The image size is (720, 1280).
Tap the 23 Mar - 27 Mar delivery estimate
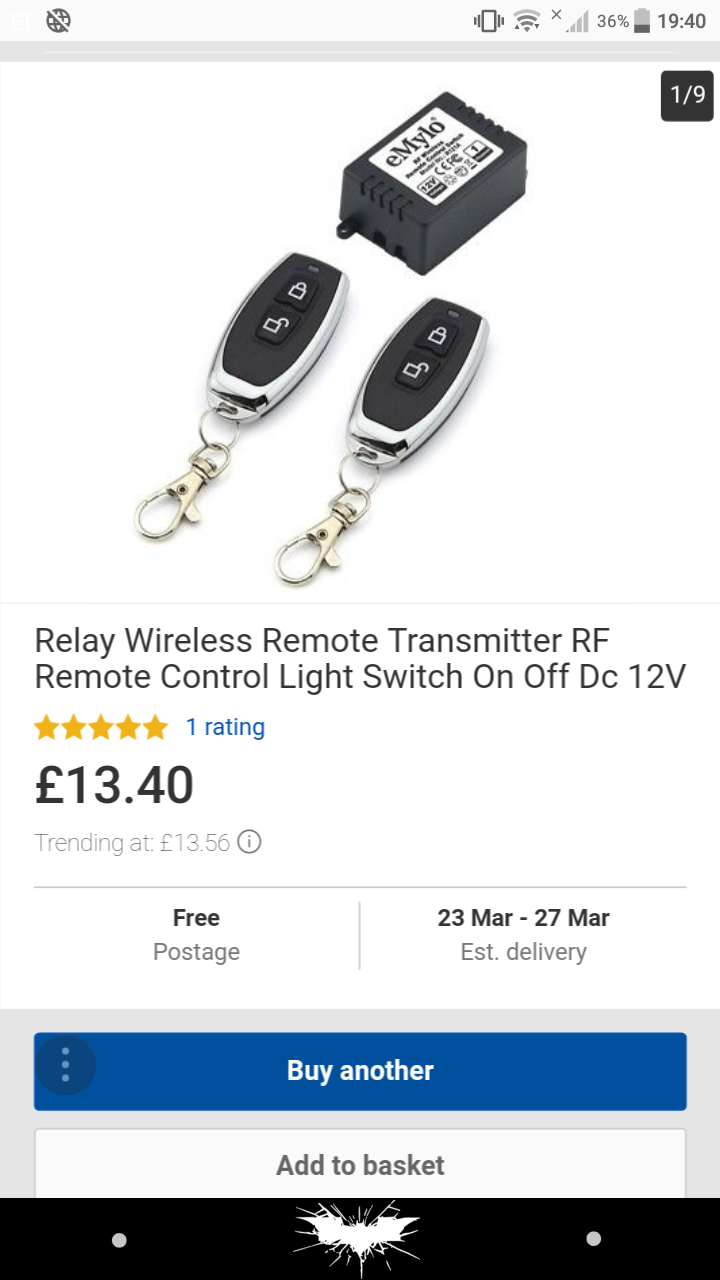pyautogui.click(x=523, y=935)
